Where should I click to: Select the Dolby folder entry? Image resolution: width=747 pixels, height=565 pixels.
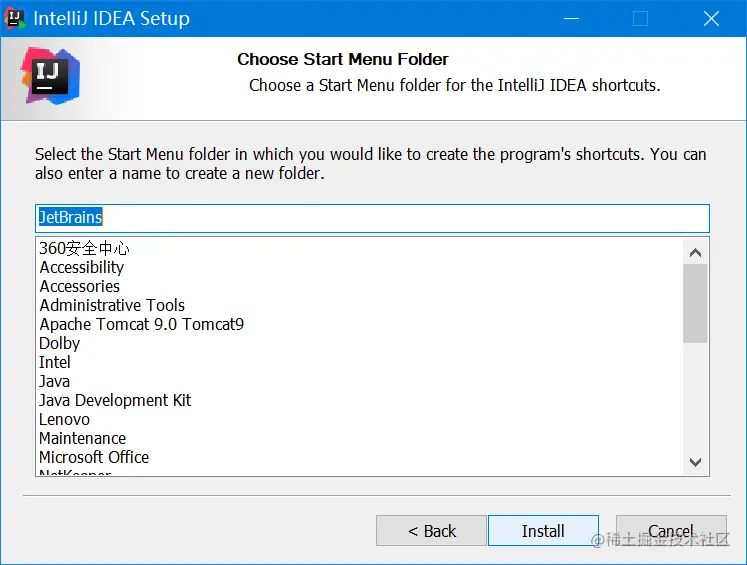pos(60,343)
